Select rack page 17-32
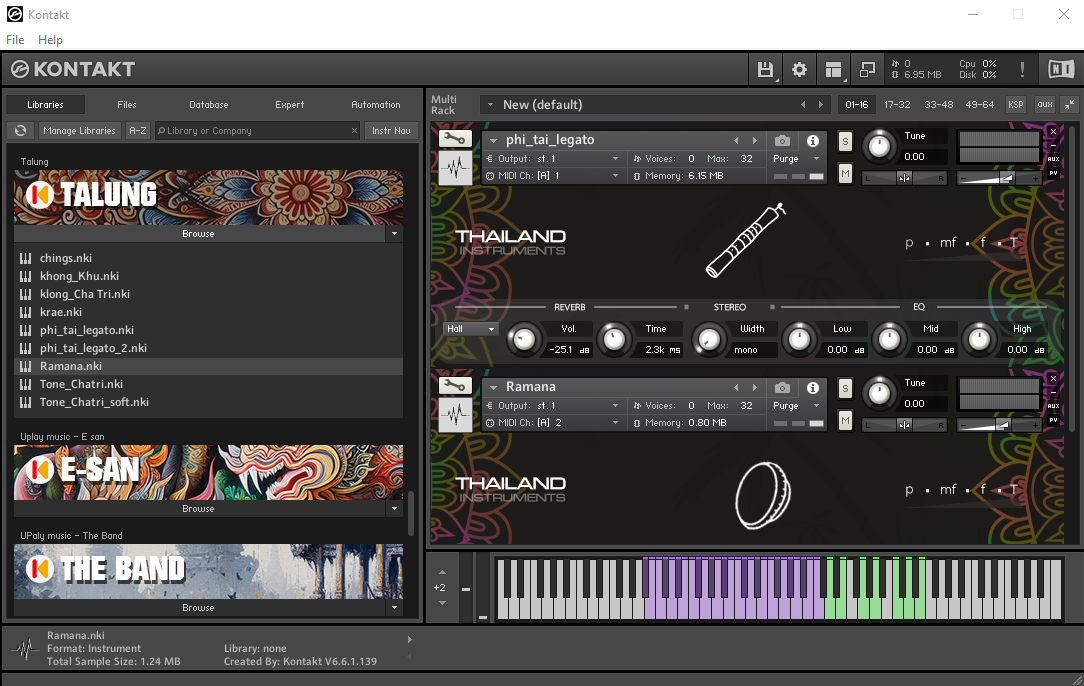The height and width of the screenshot is (686, 1084). point(897,104)
